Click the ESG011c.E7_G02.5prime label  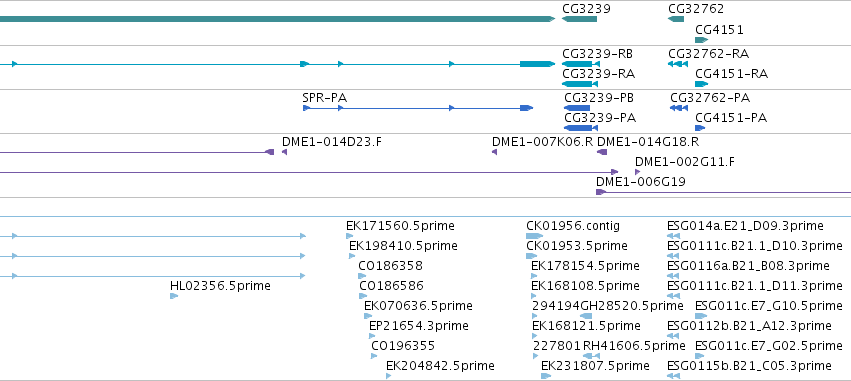click(x=769, y=346)
